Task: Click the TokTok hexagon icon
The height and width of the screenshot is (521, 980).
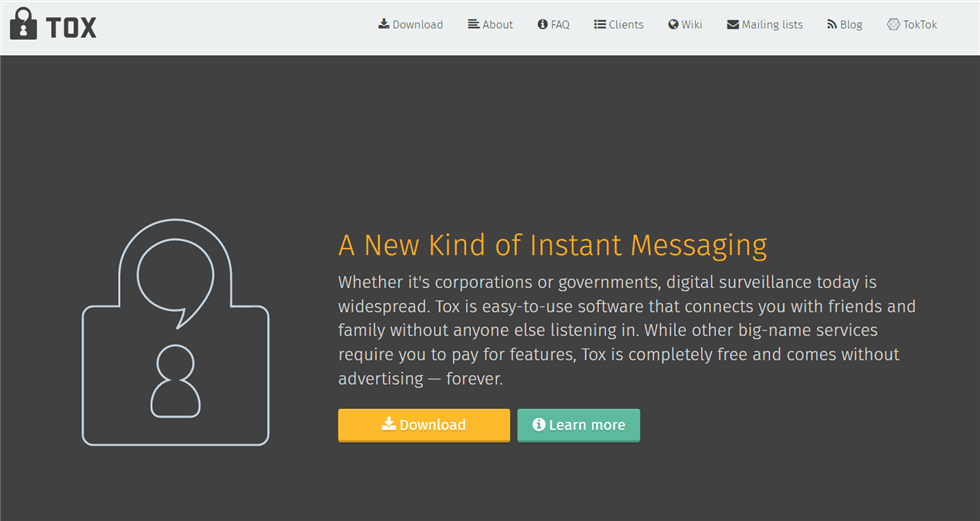Action: pyautogui.click(x=893, y=24)
